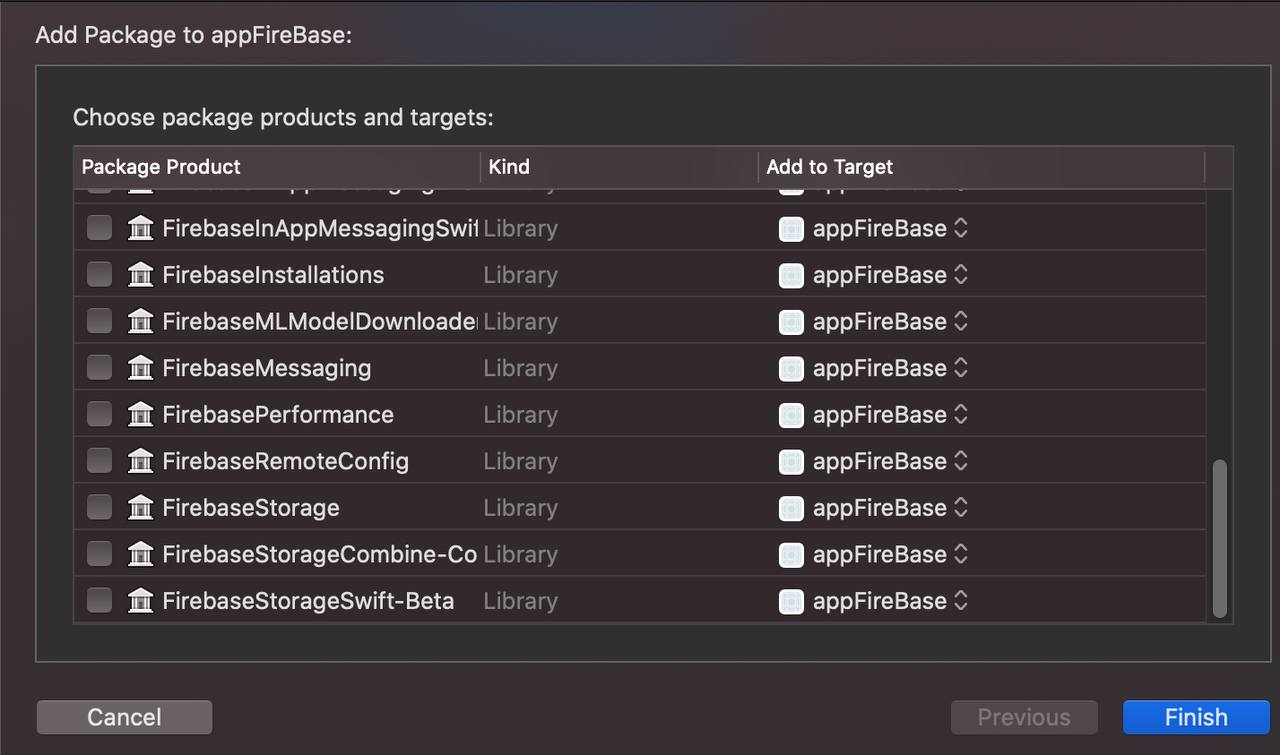The width and height of the screenshot is (1280, 755).
Task: Click the Package Product column header
Action: coord(277,167)
